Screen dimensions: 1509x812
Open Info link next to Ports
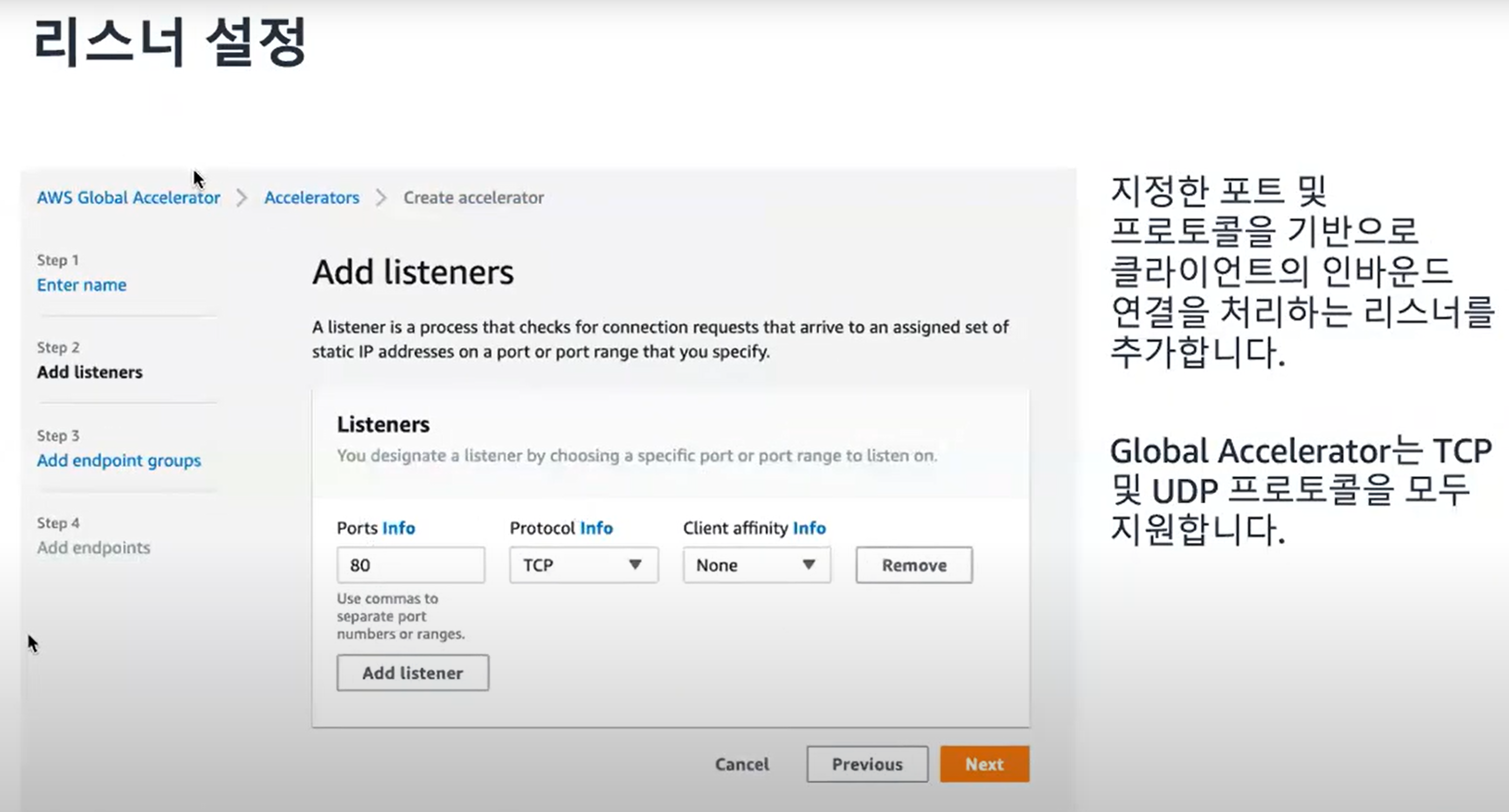click(x=398, y=528)
